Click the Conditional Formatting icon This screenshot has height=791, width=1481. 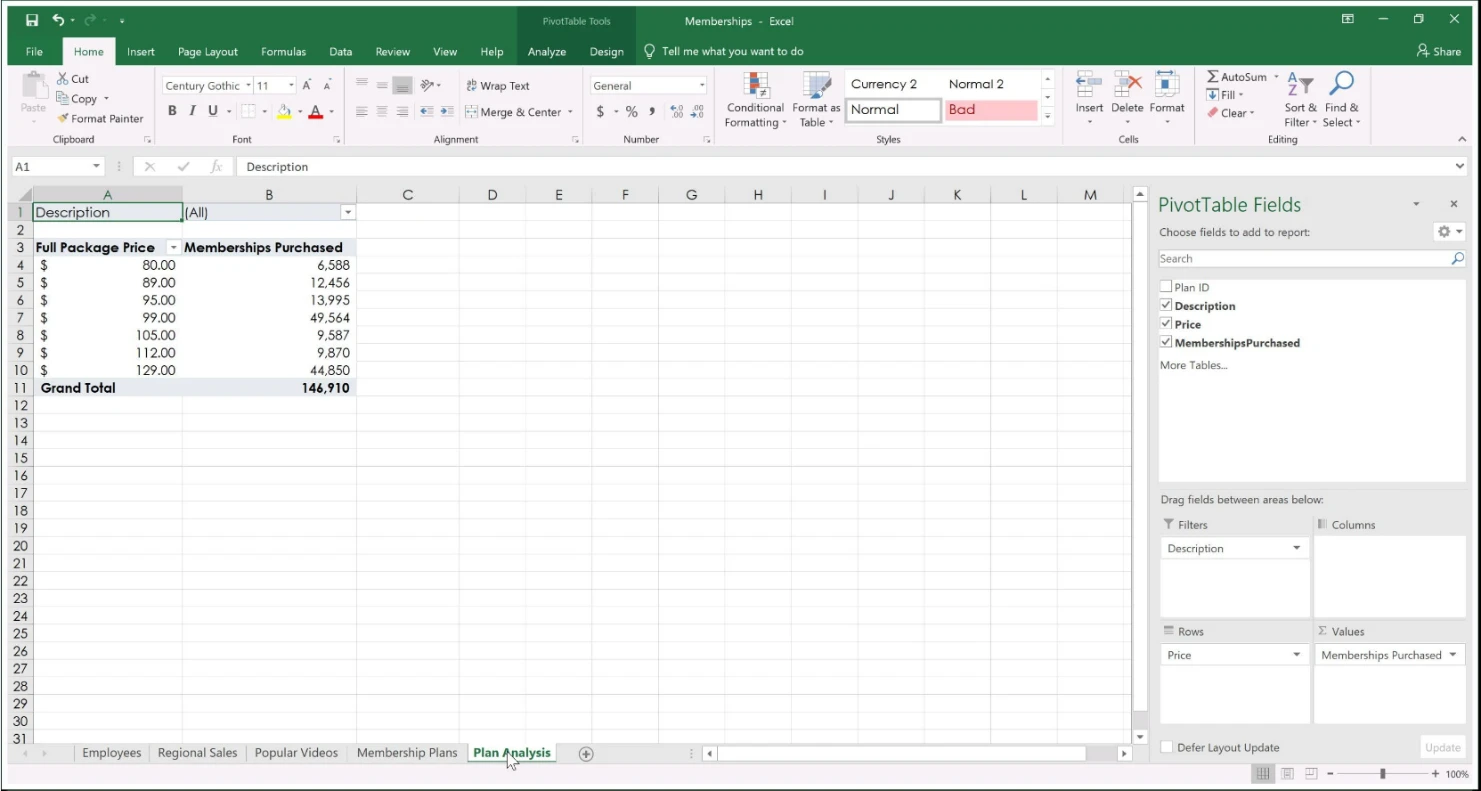pos(756,86)
